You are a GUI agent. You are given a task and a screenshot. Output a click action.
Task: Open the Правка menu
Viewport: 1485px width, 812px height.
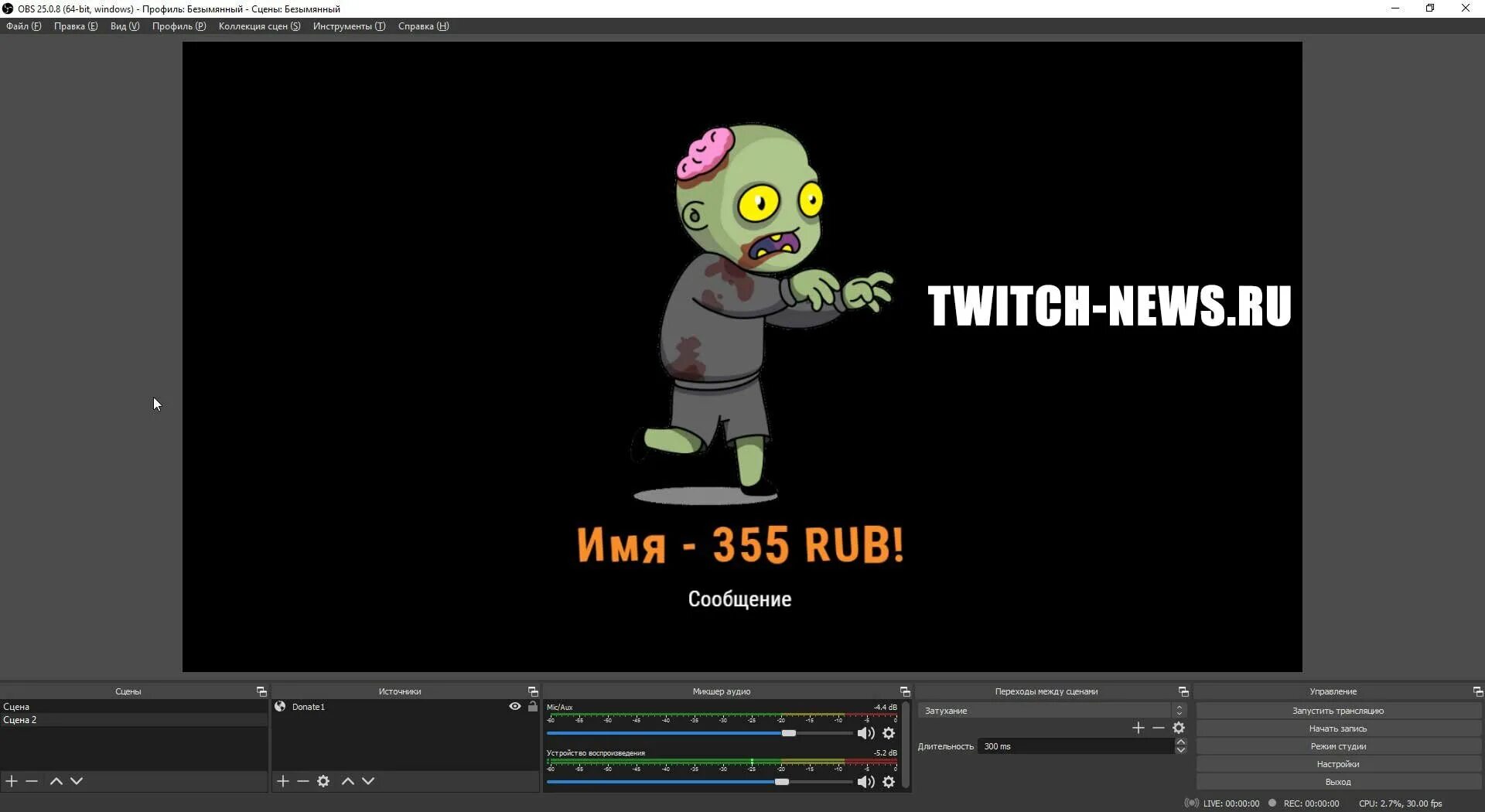(x=76, y=26)
